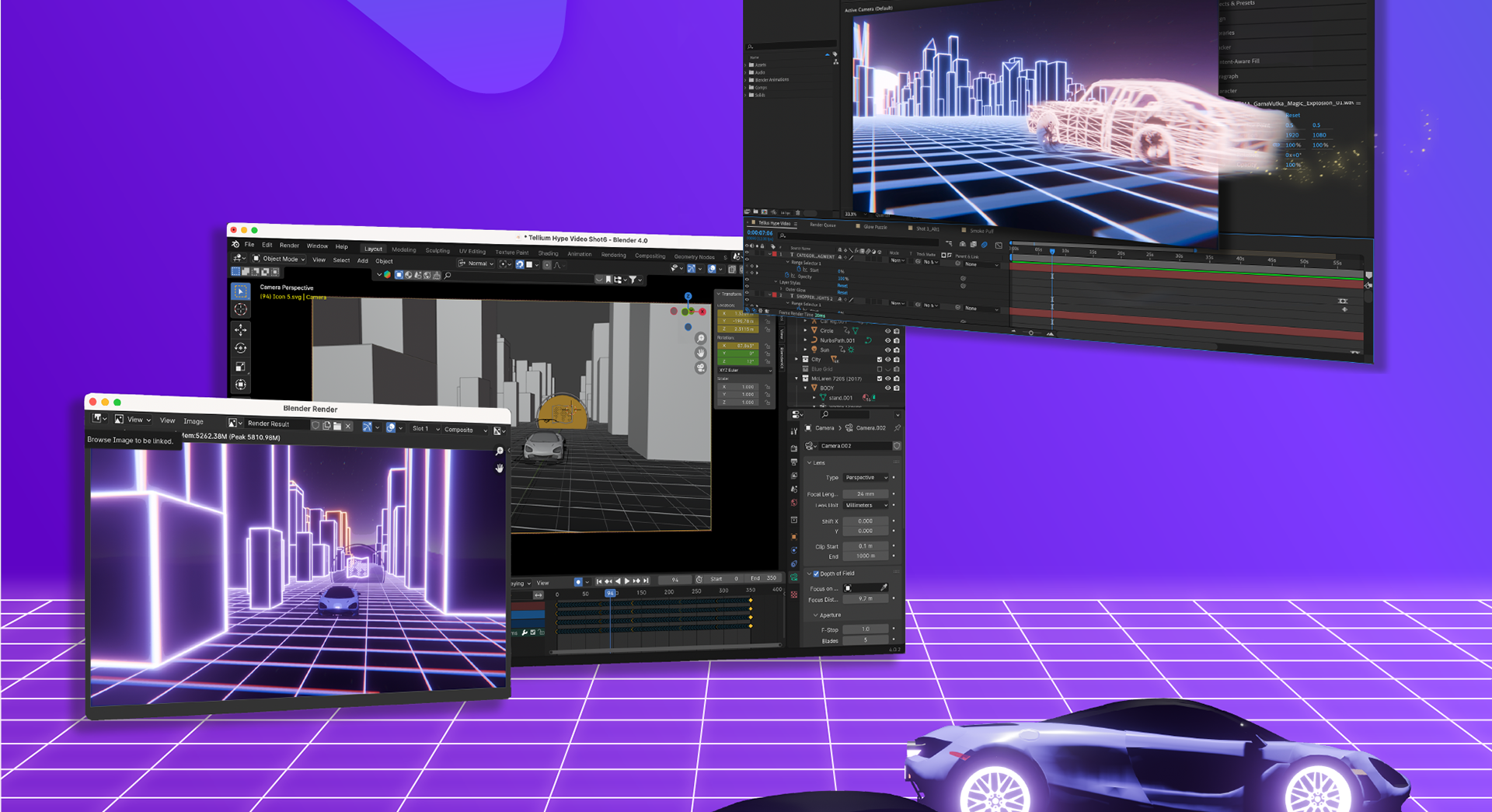This screenshot has height=812, width=1492.
Task: Switch to the Modeling workspace tab
Action: tap(403, 249)
